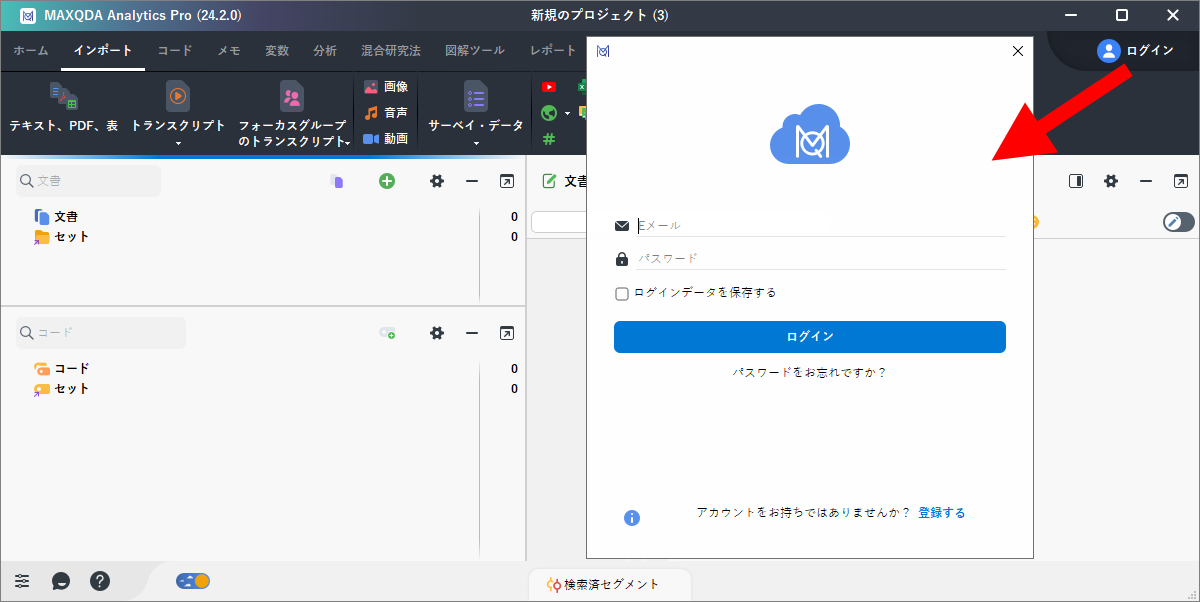1200x602 pixels.
Task: Toggle the edit mode pencil switch
Action: pos(1179,222)
